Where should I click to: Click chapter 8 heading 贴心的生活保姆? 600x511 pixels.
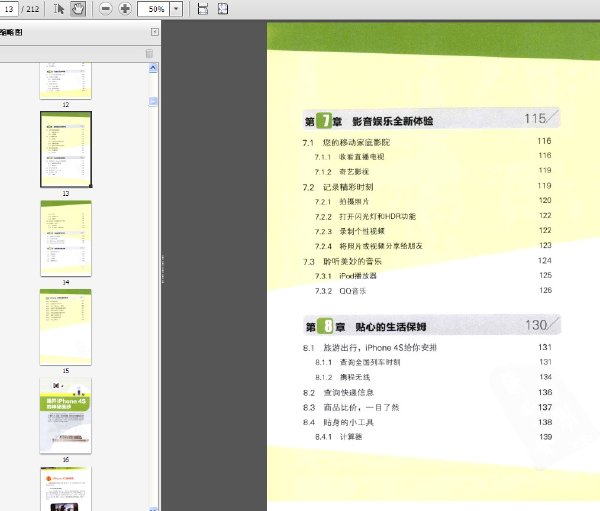[391, 327]
